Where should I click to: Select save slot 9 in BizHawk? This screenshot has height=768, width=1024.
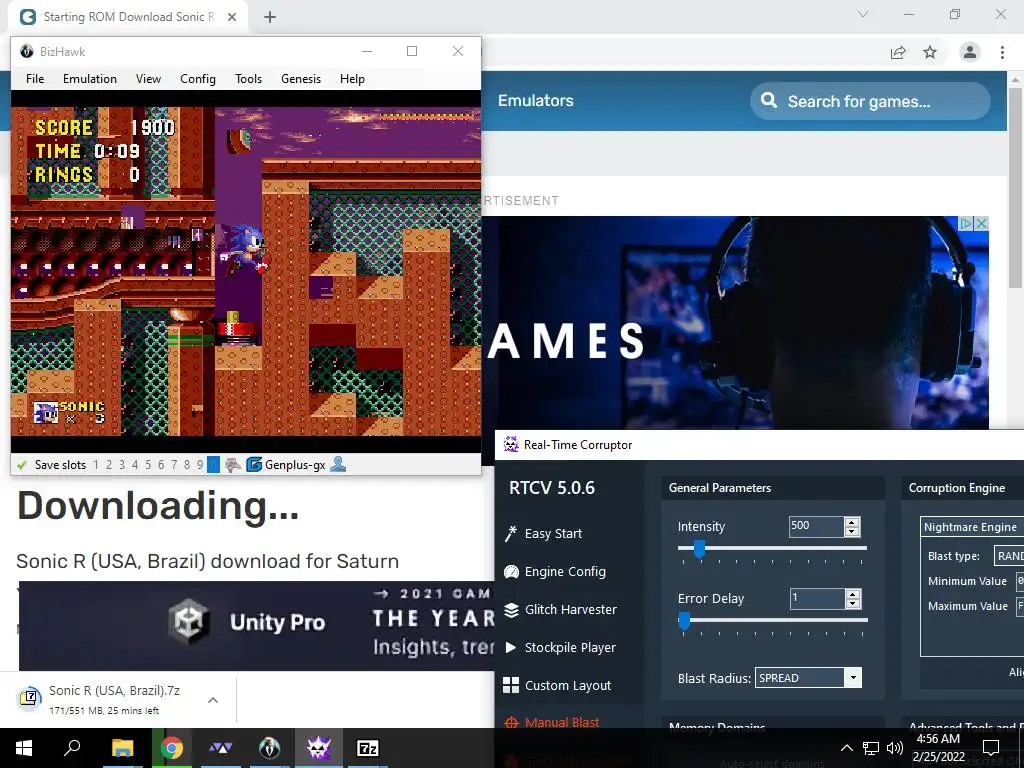pyautogui.click(x=200, y=465)
